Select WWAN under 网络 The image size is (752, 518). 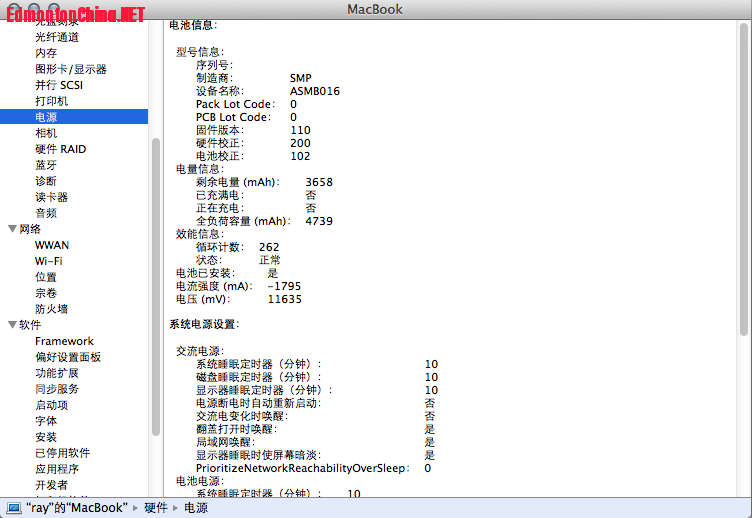point(52,245)
